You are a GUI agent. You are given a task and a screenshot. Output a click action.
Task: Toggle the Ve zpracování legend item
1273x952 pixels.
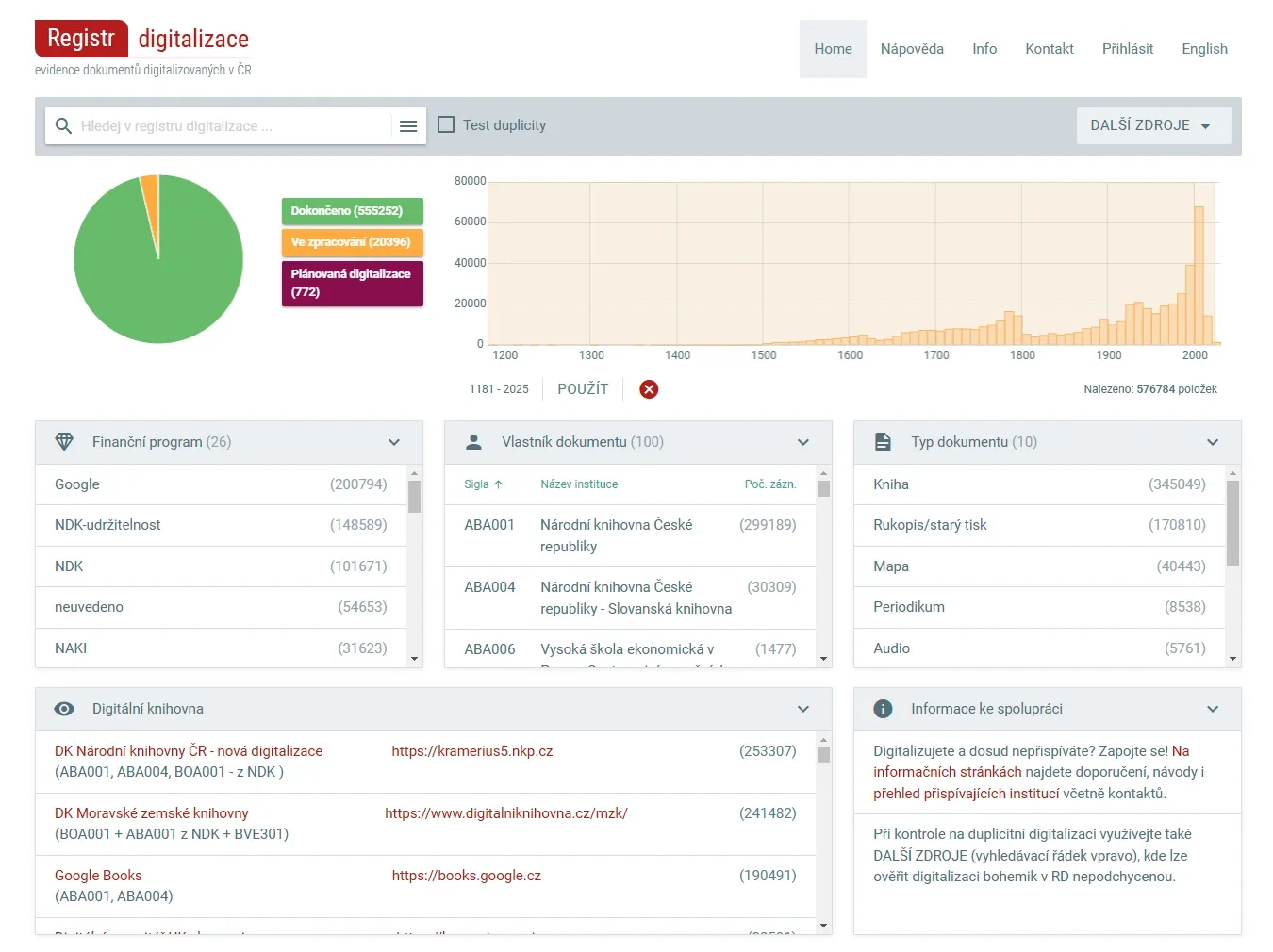(x=352, y=242)
